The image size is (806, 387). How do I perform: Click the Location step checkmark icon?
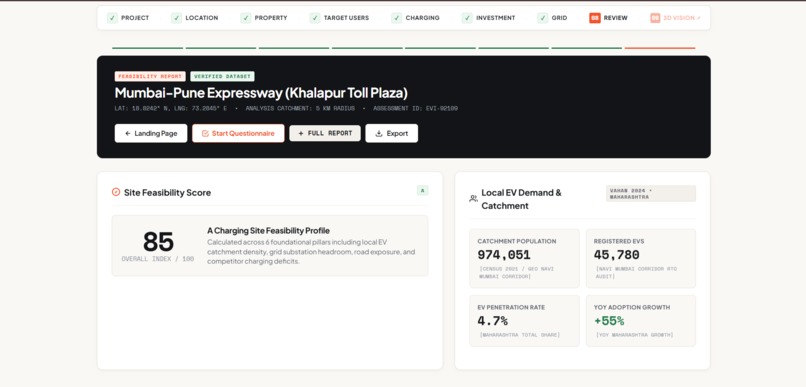coord(176,18)
